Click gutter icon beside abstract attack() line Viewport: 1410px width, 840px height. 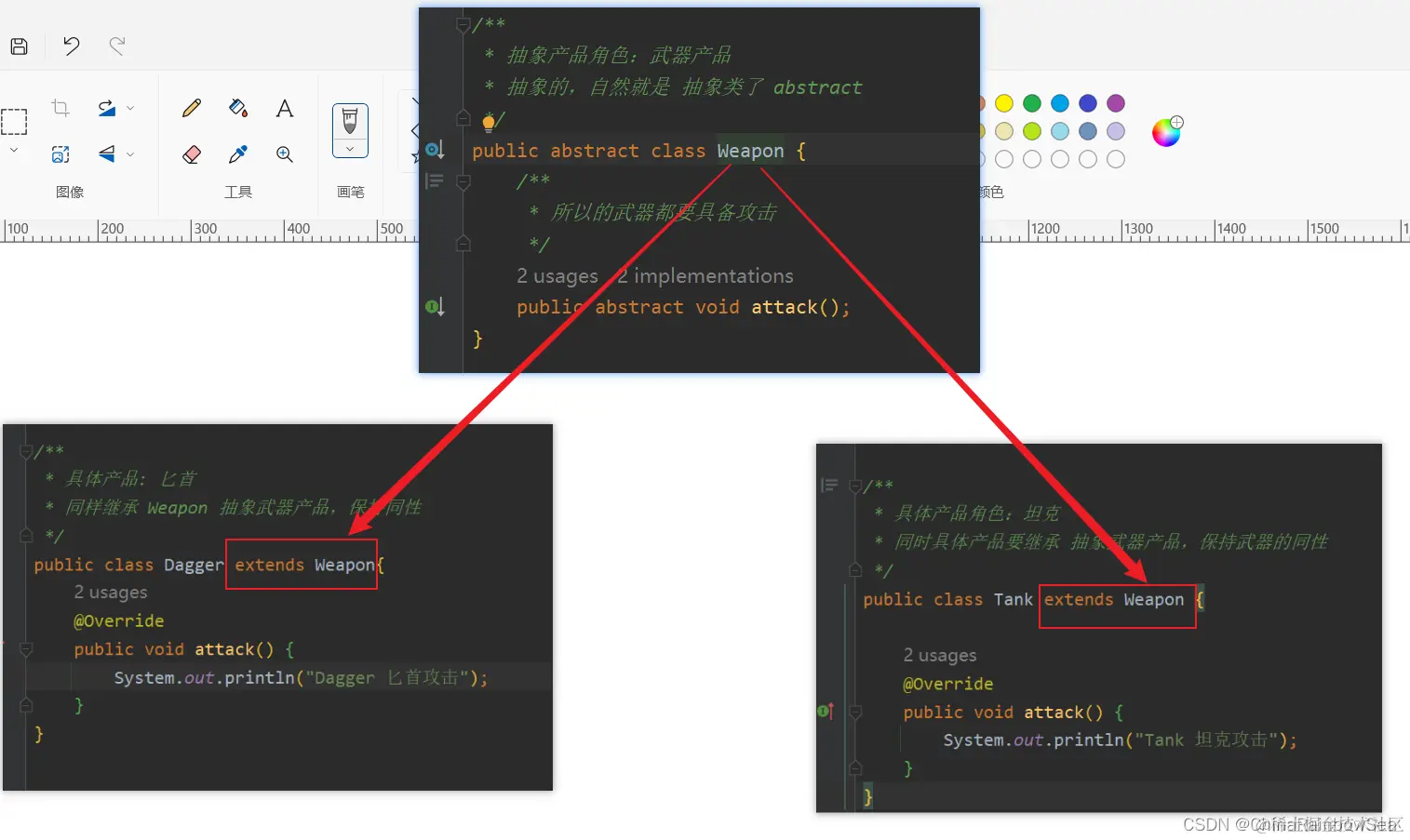point(435,306)
